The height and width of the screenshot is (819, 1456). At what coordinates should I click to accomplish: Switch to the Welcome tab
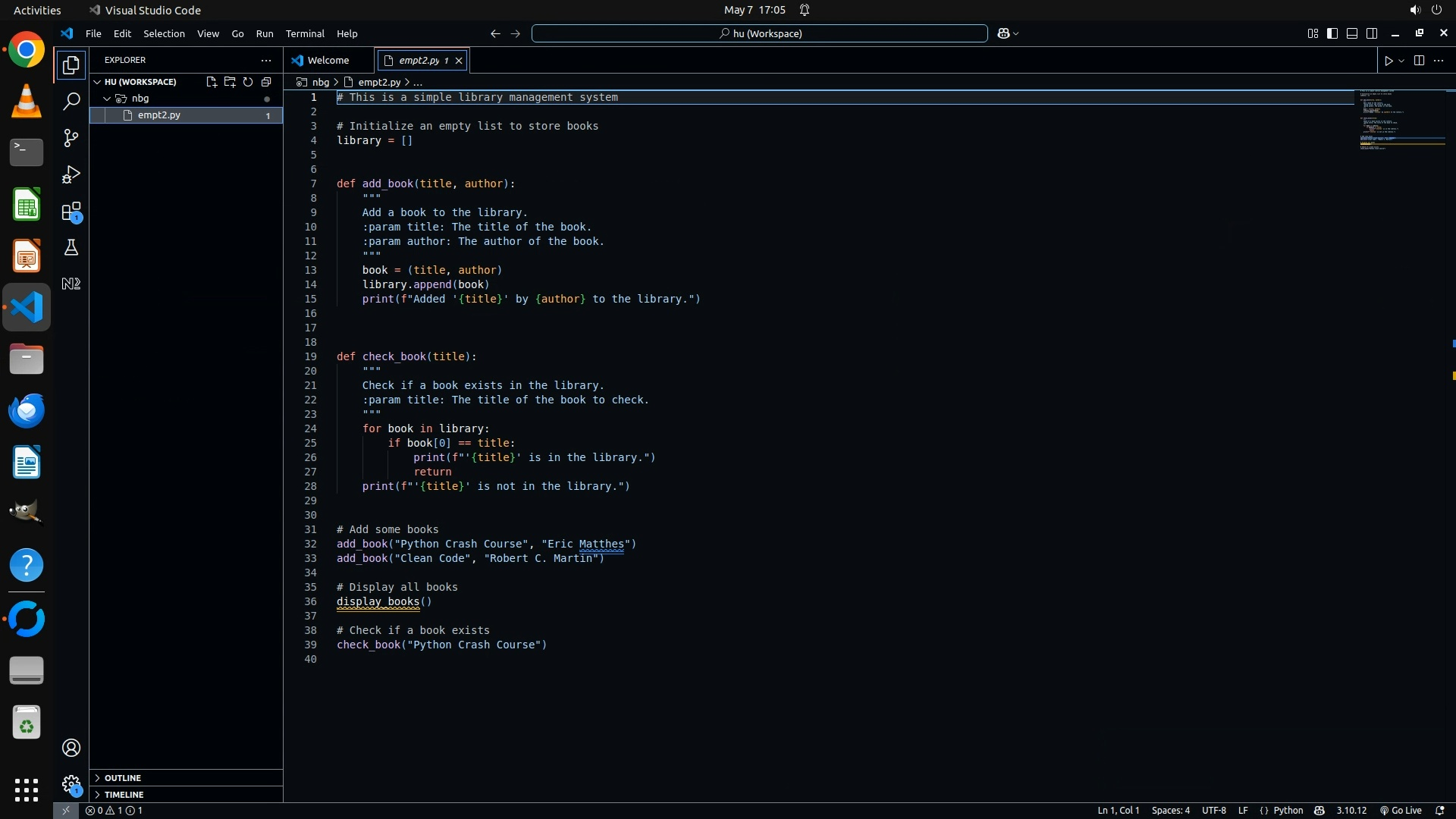[x=328, y=60]
